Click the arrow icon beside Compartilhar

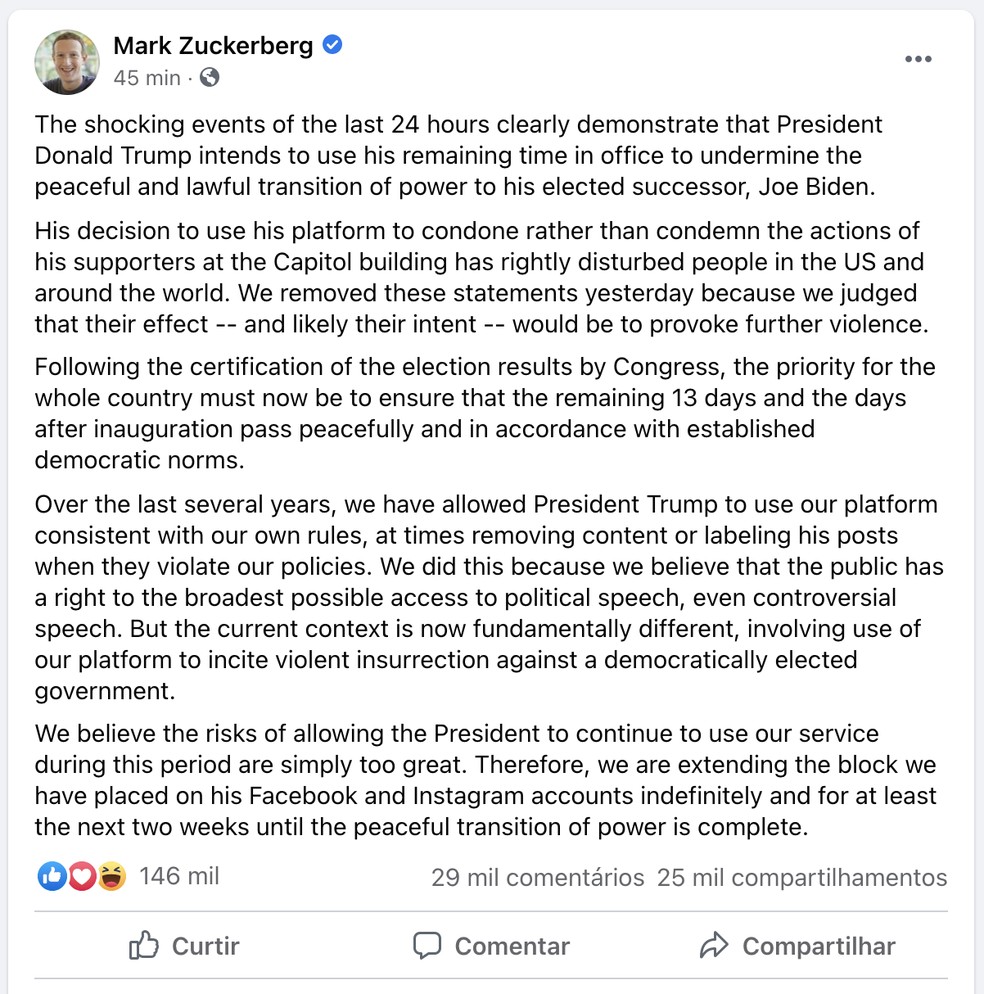pyautogui.click(x=714, y=946)
